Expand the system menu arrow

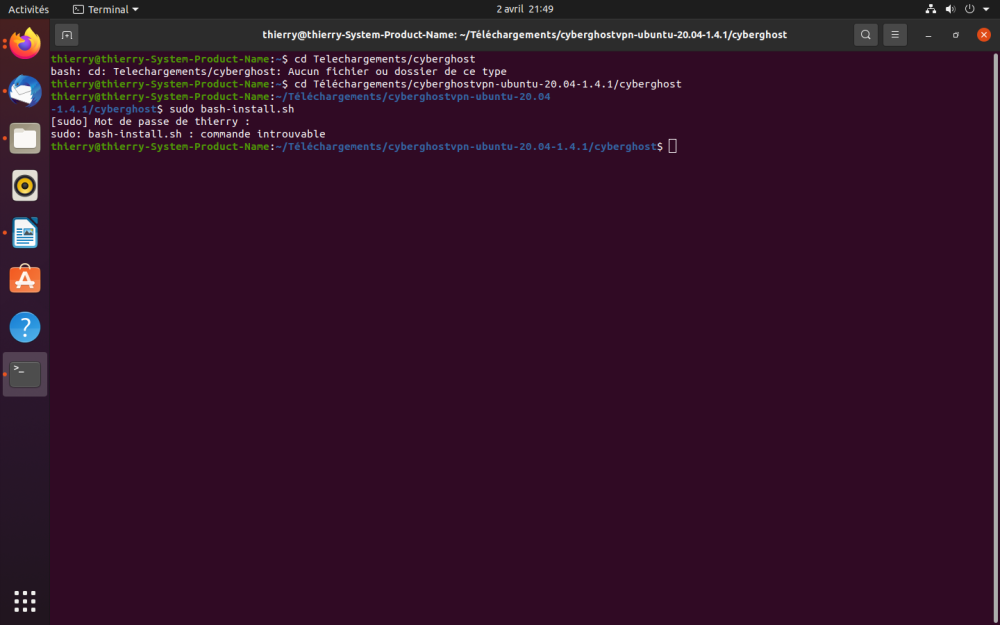tap(986, 10)
